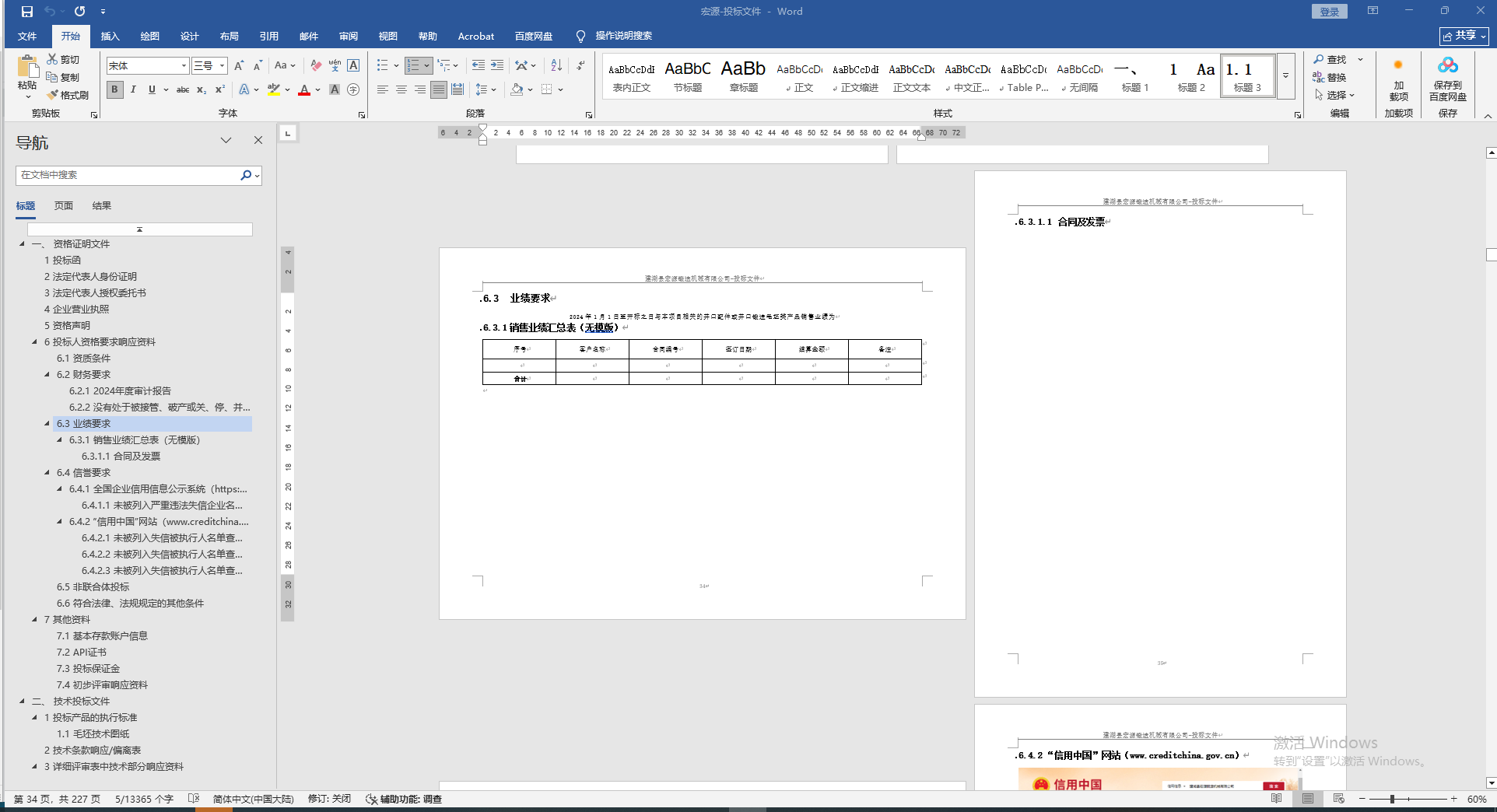Go to 7.3 投标保证金 in the navigation pane
The image size is (1497, 812).
88,669
